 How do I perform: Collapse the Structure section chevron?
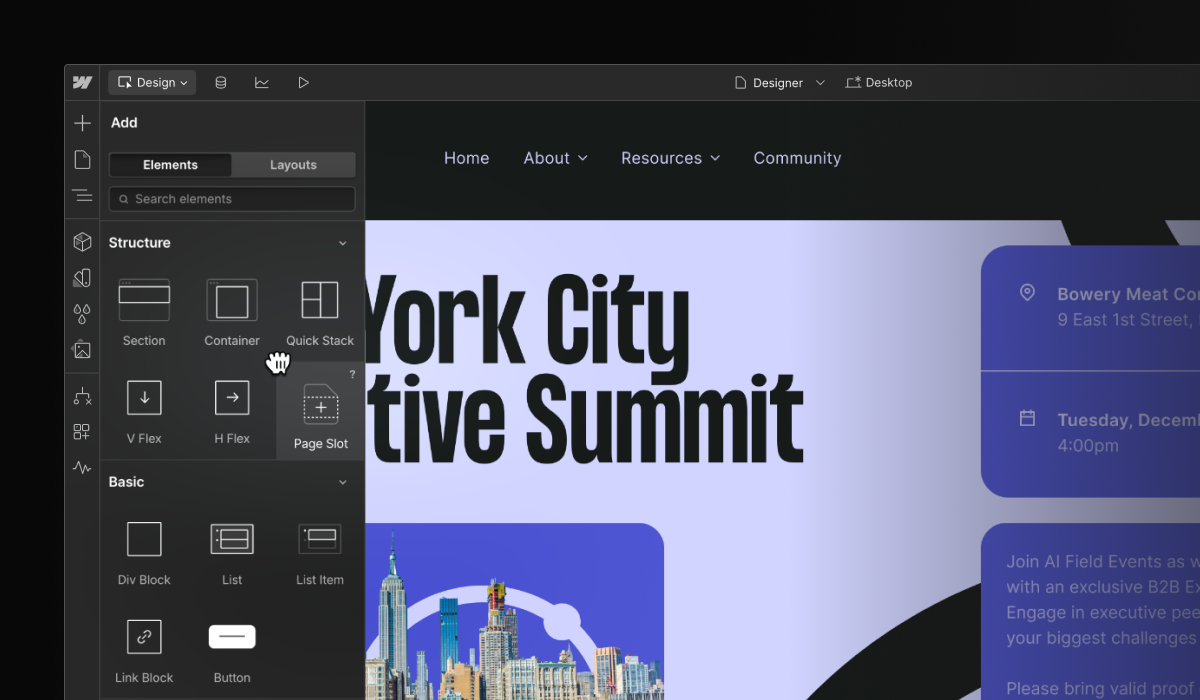[x=343, y=243]
